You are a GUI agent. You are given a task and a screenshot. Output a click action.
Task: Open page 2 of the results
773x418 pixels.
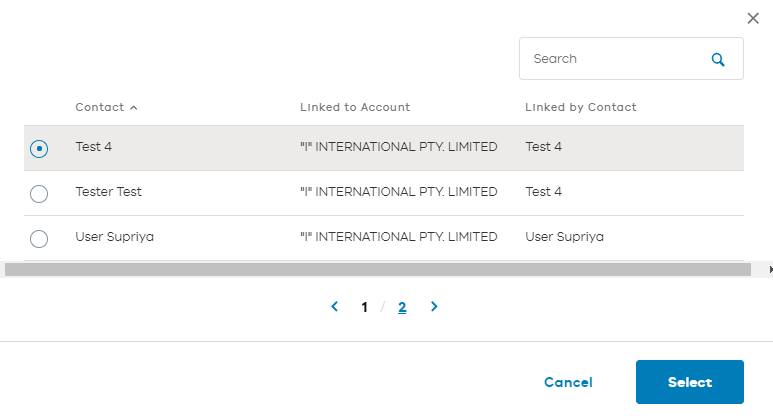pos(402,307)
